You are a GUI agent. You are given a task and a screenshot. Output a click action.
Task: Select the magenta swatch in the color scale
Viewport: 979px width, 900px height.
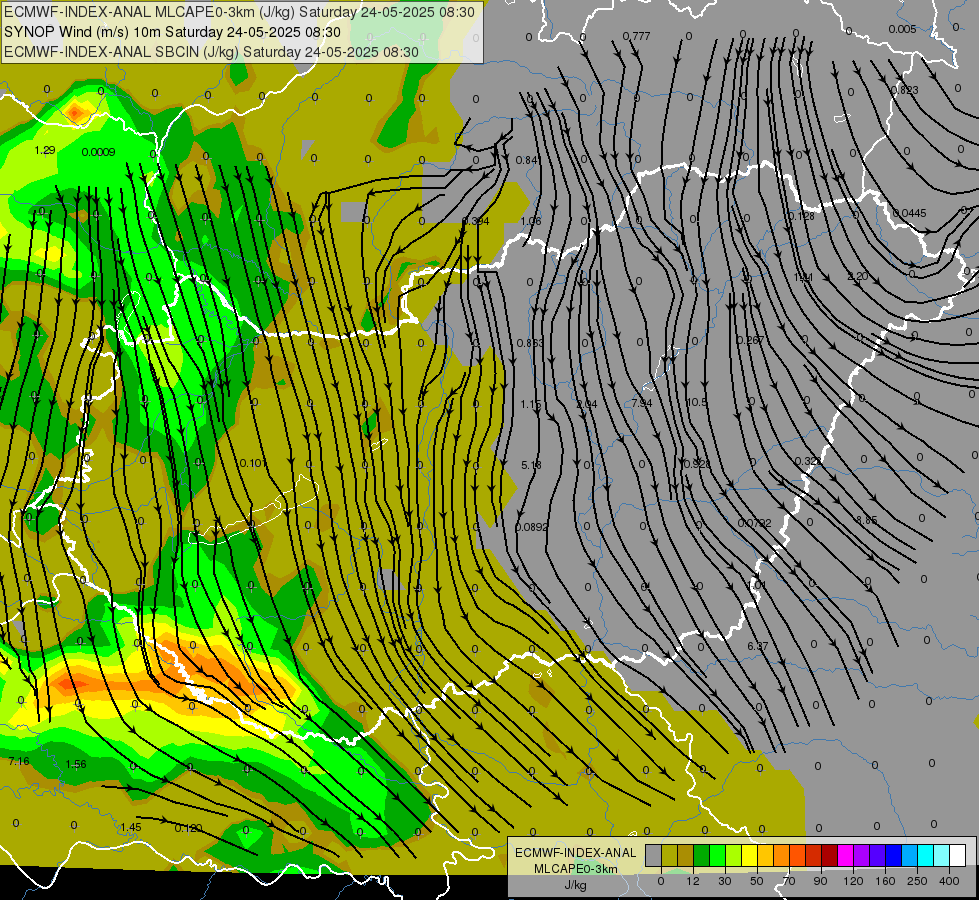[x=846, y=856]
